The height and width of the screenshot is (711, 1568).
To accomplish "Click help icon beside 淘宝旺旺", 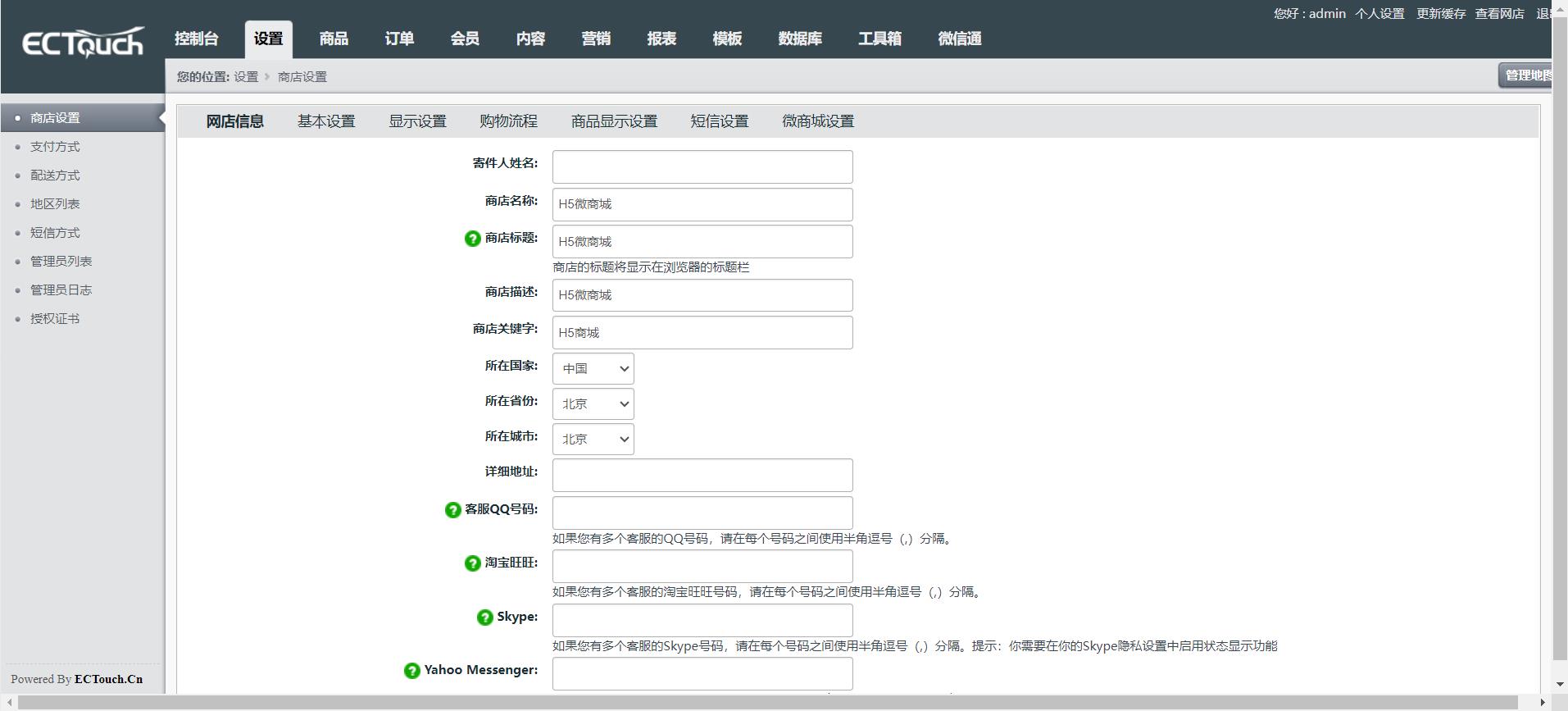I will 473,563.
